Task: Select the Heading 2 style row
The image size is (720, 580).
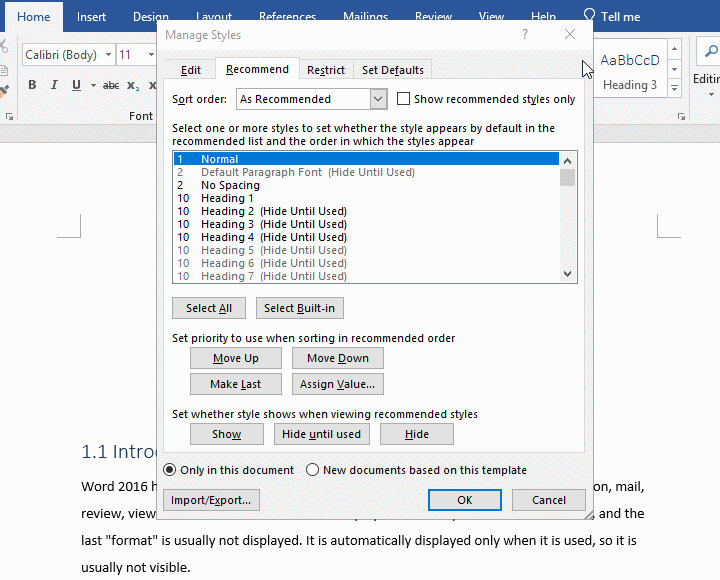Action: coord(366,211)
